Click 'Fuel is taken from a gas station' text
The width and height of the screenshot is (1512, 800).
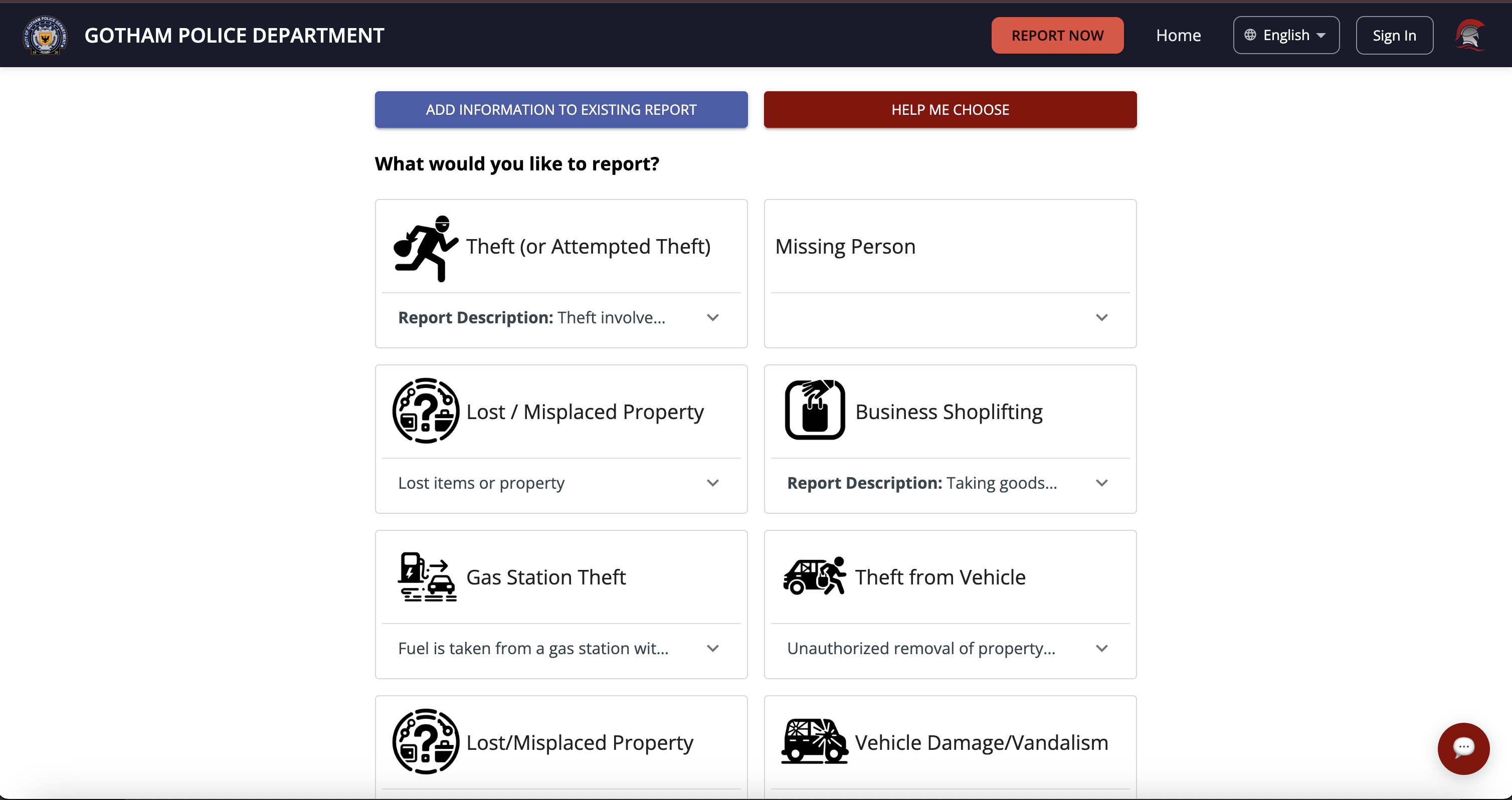point(533,649)
